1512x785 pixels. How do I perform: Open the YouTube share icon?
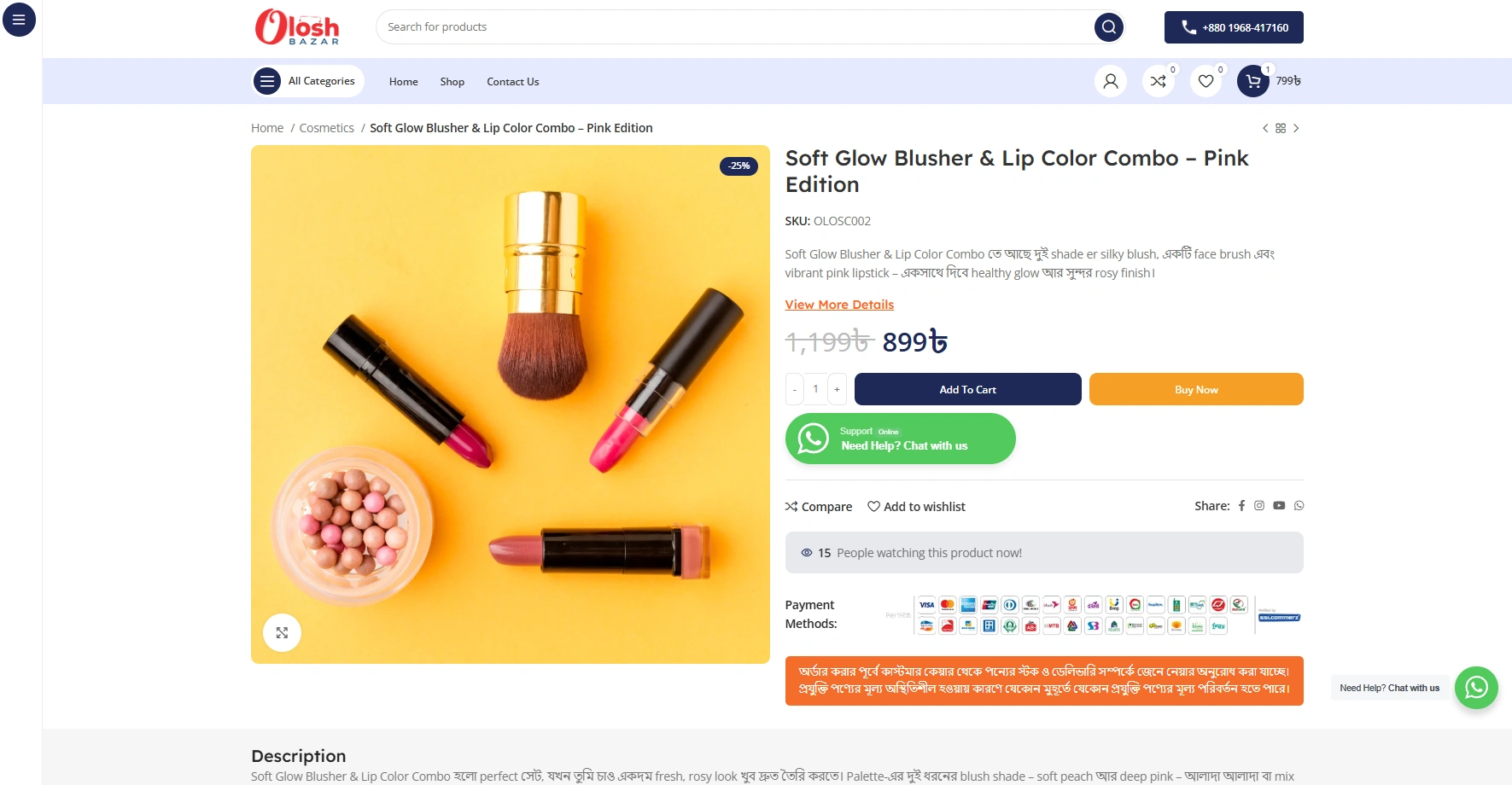click(x=1279, y=506)
